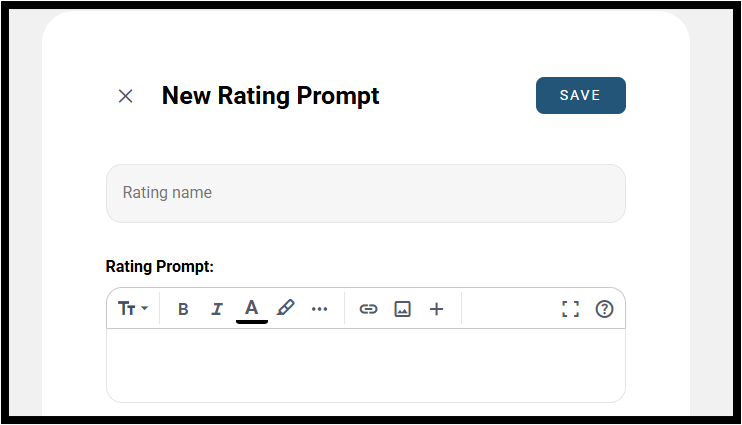Expand more formatting options ellipsis
The image size is (742, 425).
(319, 309)
